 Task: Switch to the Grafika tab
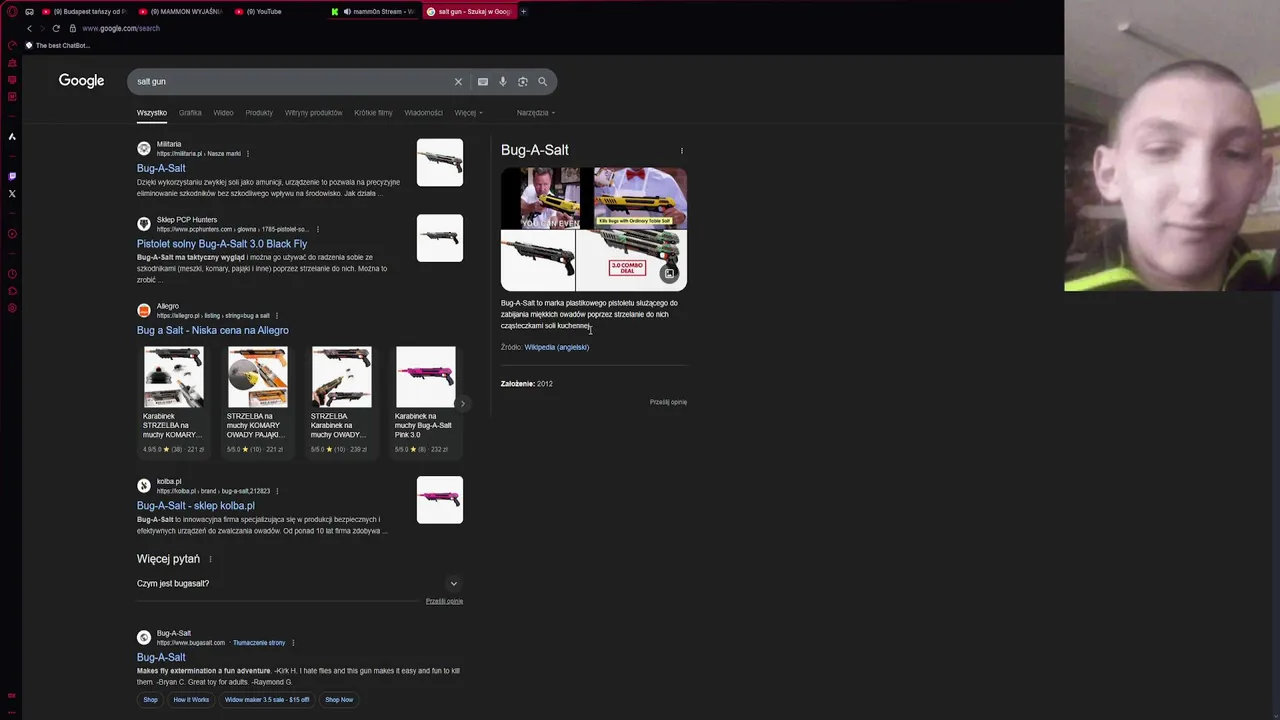click(190, 113)
